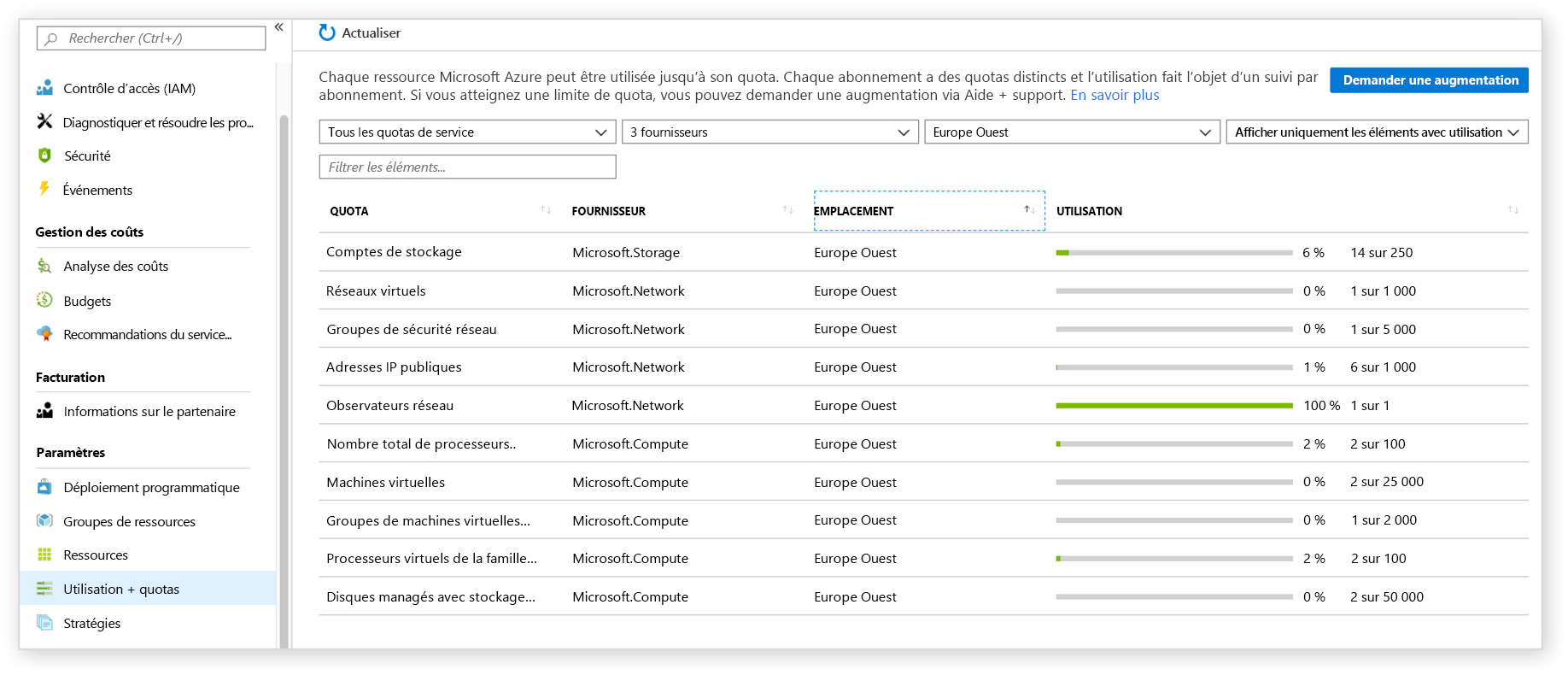Click the Actualiser label

pos(371,32)
